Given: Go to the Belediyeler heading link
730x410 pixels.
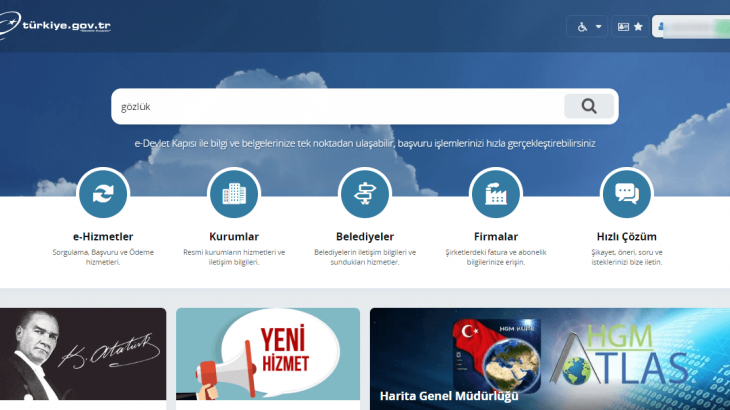Looking at the screenshot, I should (x=365, y=237).
